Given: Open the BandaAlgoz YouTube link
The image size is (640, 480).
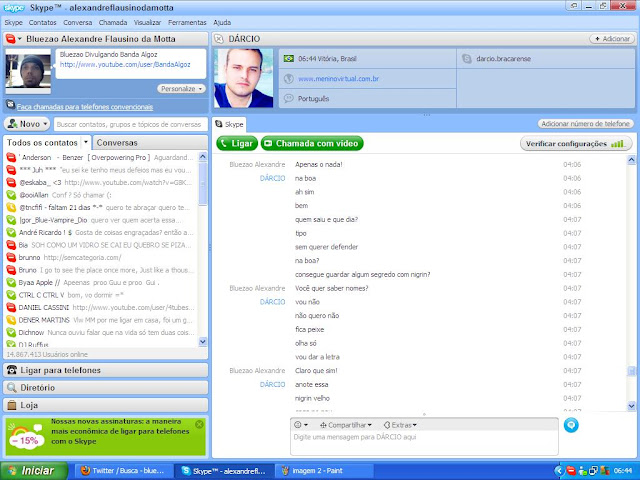Looking at the screenshot, I should 125,64.
